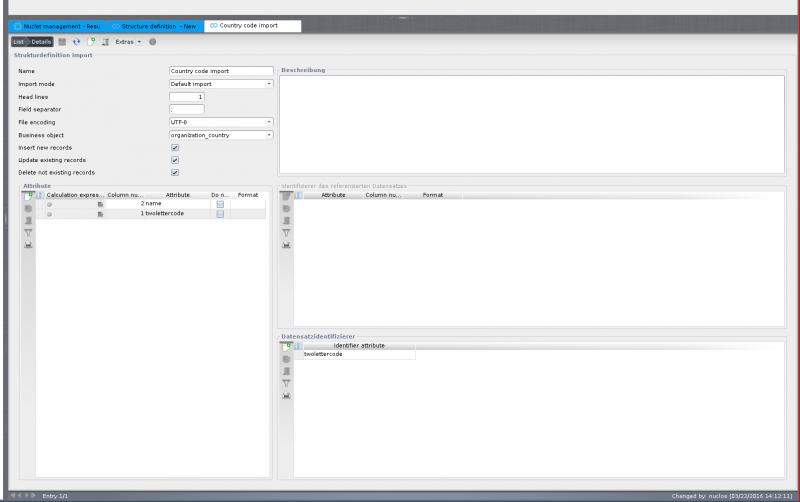
Task: Click the info icon next to Extras
Action: coord(153,42)
